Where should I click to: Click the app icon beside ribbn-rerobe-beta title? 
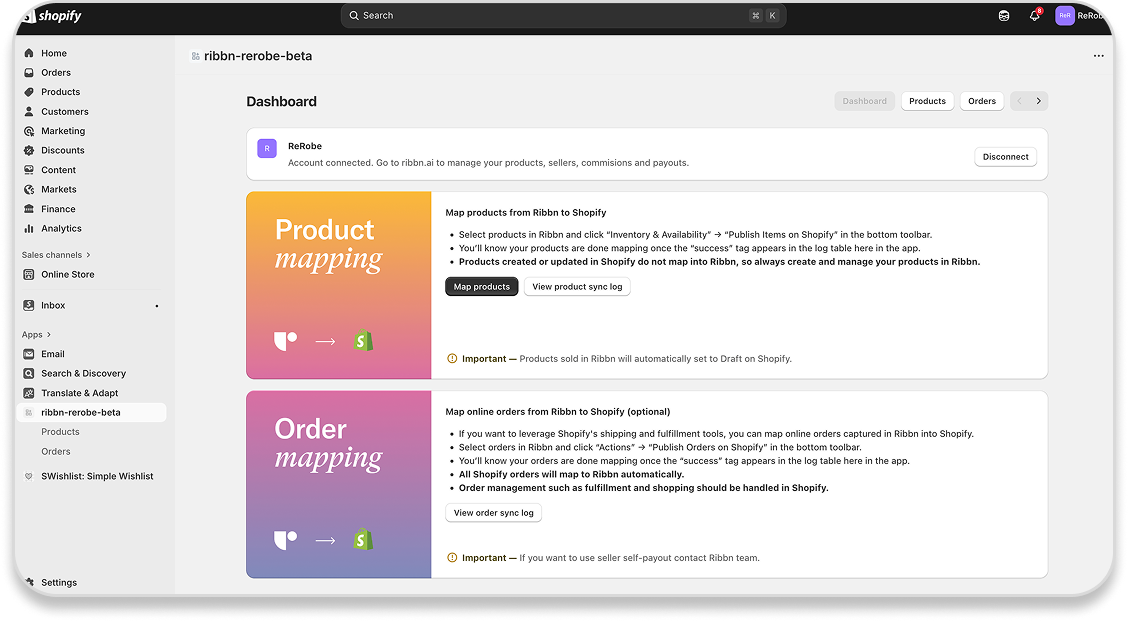pos(195,56)
